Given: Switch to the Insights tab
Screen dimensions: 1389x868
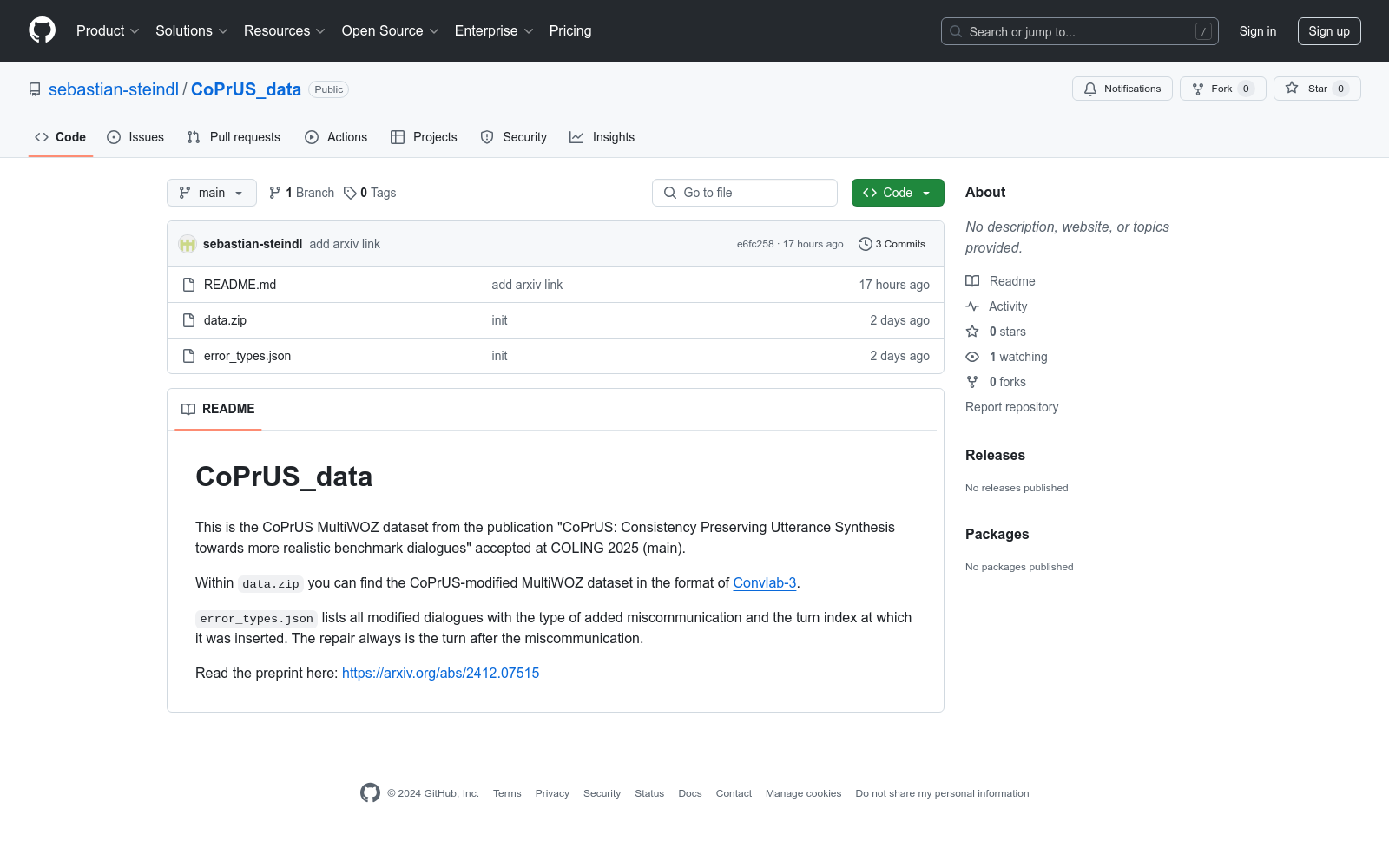Looking at the screenshot, I should (x=602, y=137).
